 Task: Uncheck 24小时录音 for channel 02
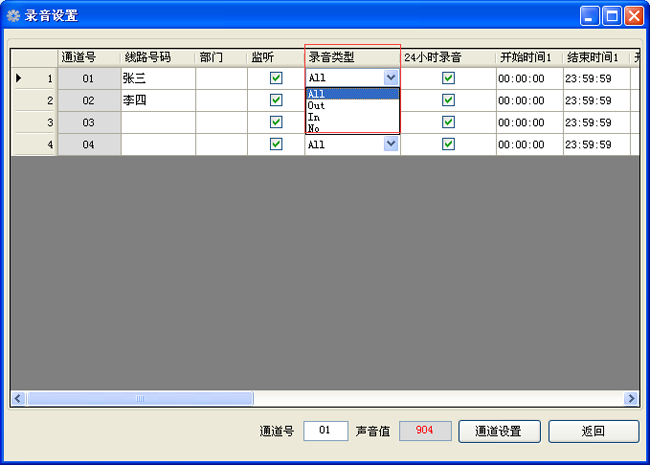(448, 100)
